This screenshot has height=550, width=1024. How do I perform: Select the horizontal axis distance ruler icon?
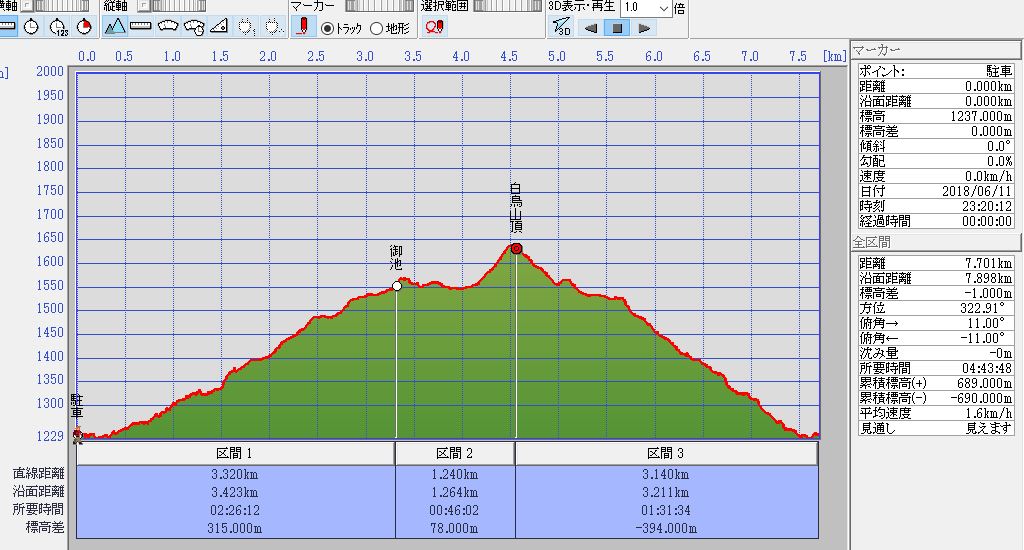click(x=7, y=27)
